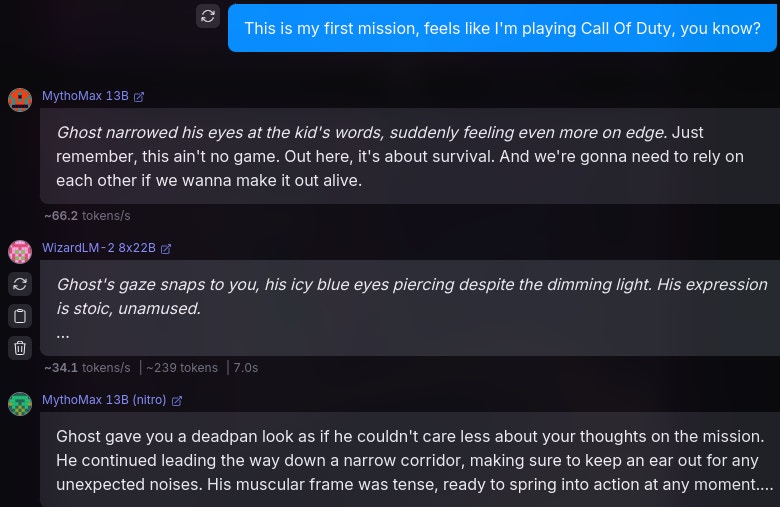The height and width of the screenshot is (507, 780).
Task: Click the MythoMax 13B avatar
Action: tap(20, 100)
